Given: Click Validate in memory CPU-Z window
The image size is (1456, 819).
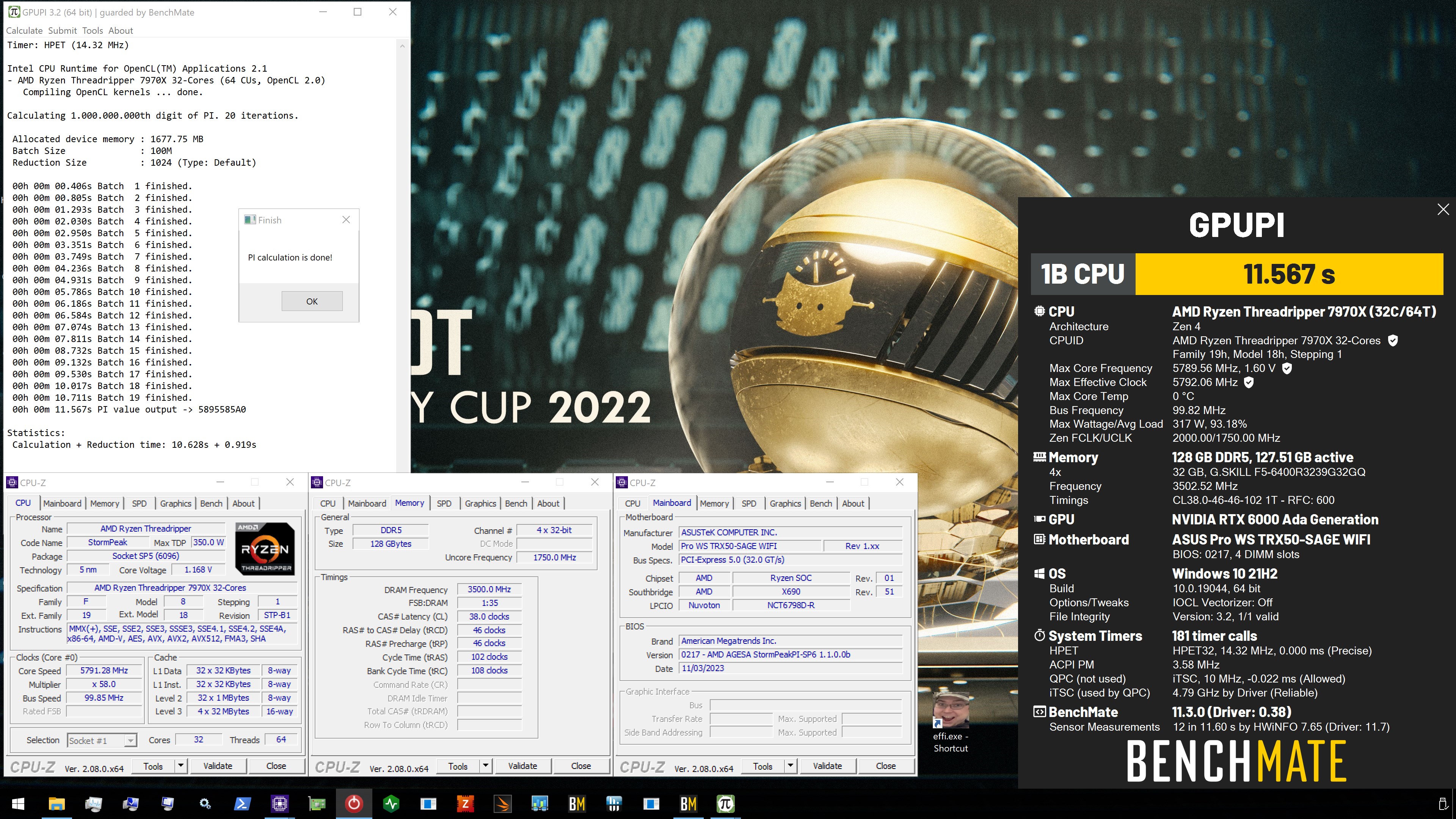Looking at the screenshot, I should pyautogui.click(x=523, y=766).
